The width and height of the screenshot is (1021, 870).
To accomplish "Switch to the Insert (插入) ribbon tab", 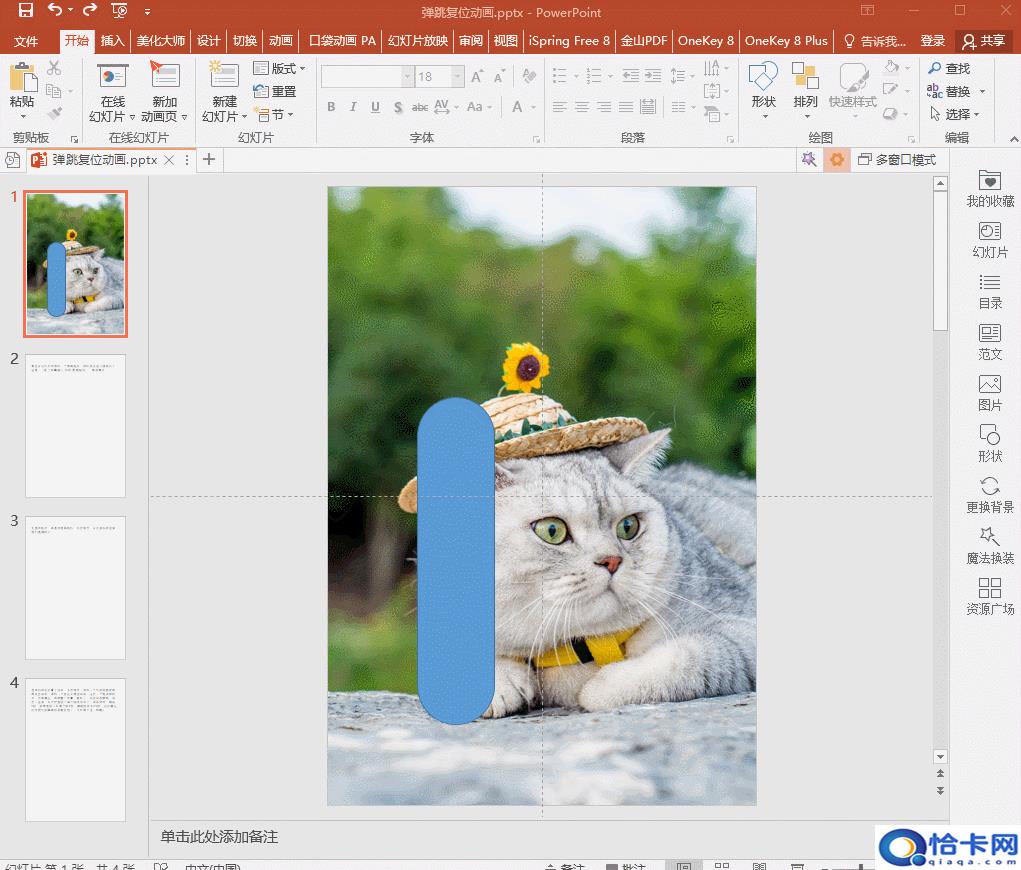I will point(113,41).
